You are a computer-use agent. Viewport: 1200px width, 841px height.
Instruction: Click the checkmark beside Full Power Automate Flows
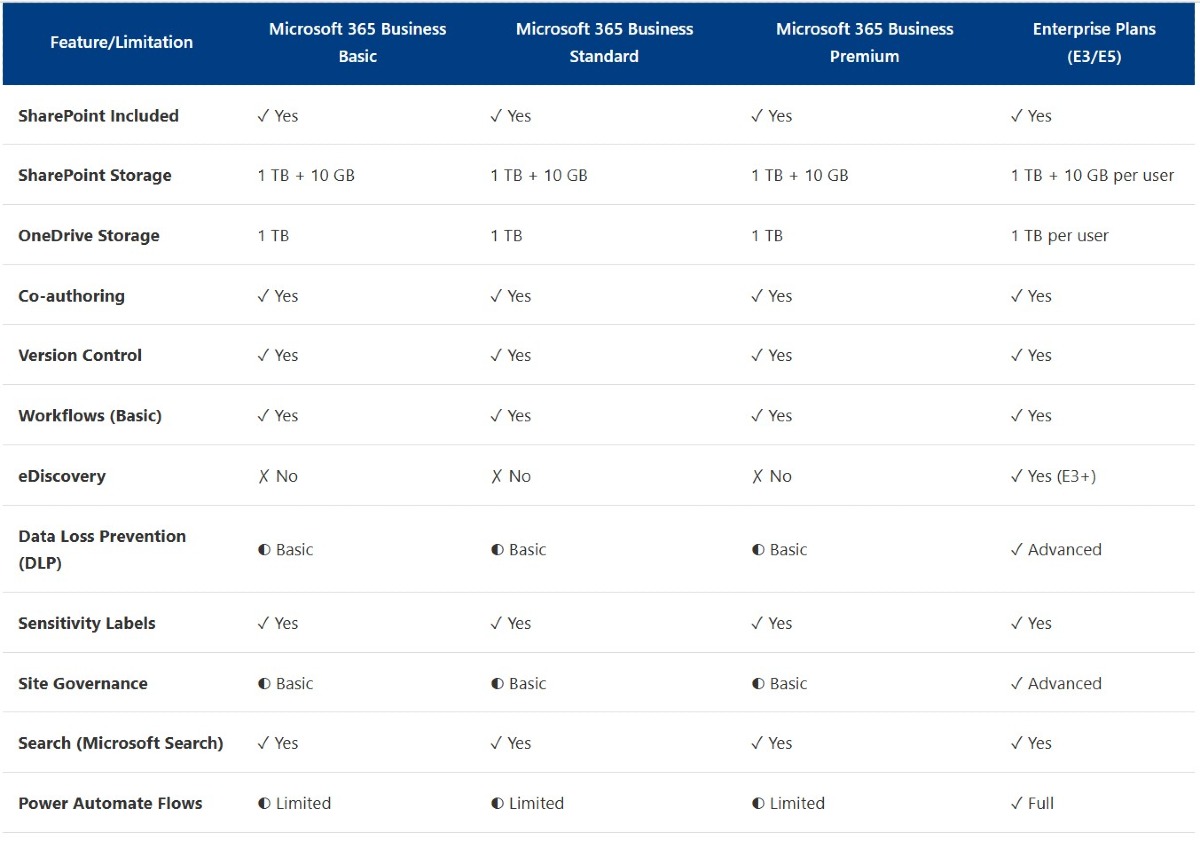click(x=1017, y=803)
